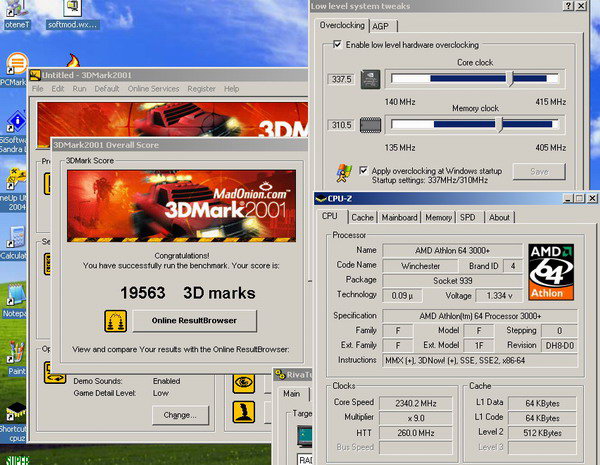Open the Shortcut to cpuz icon
Image resolution: width=600 pixels, height=465 pixels.
click(14, 422)
